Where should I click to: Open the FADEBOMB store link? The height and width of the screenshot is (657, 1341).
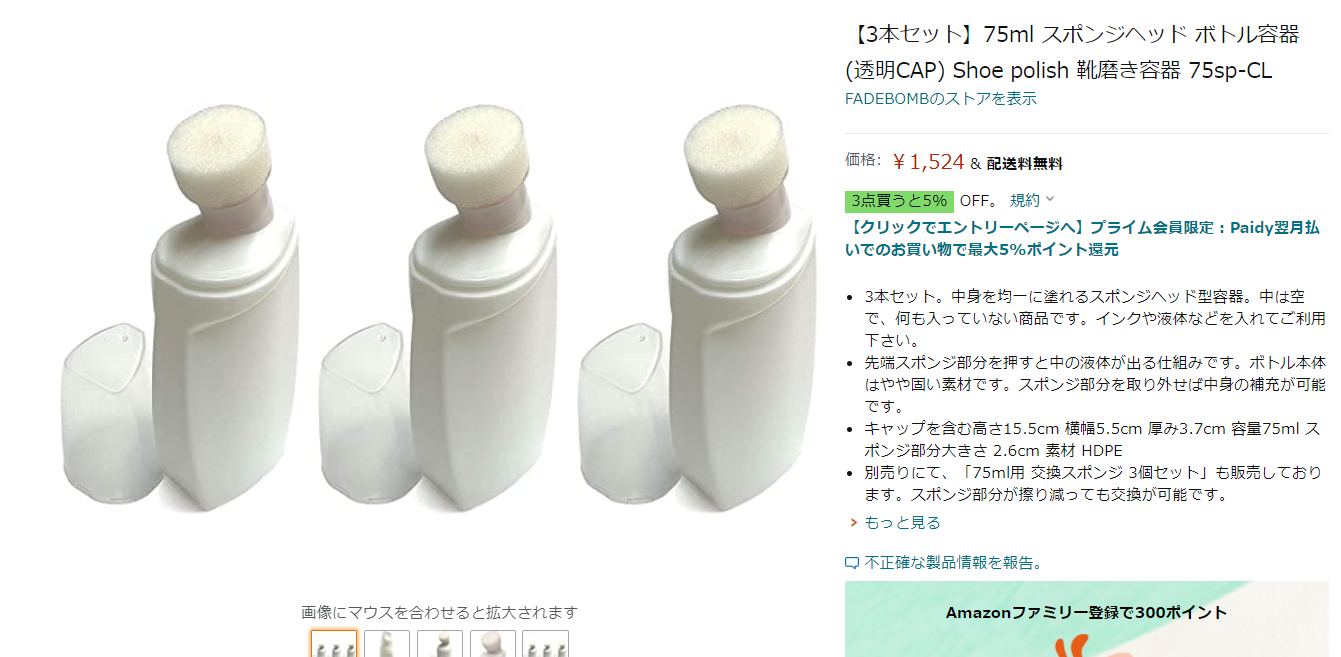(941, 98)
